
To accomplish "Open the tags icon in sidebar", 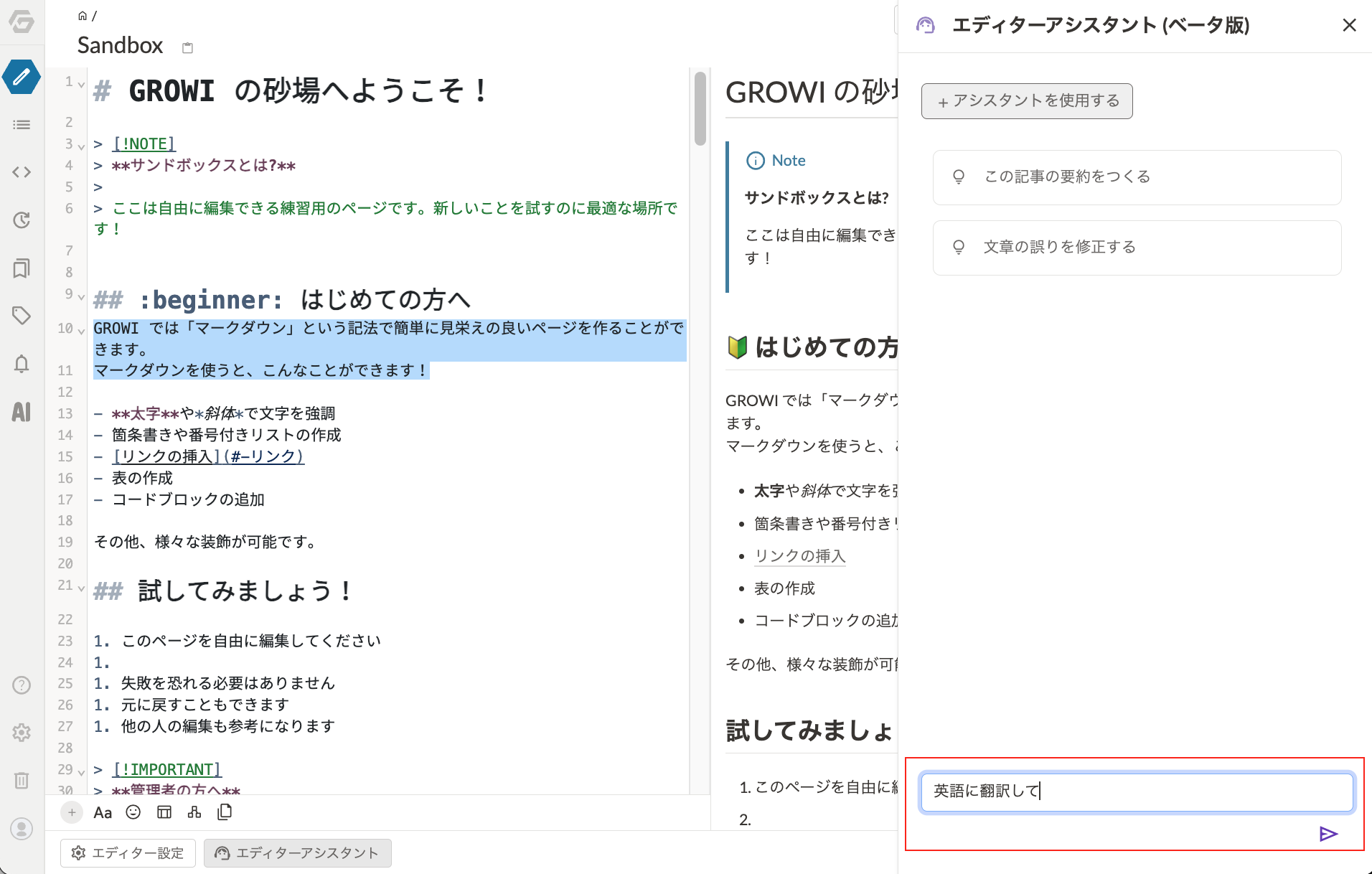I will click(x=22, y=316).
